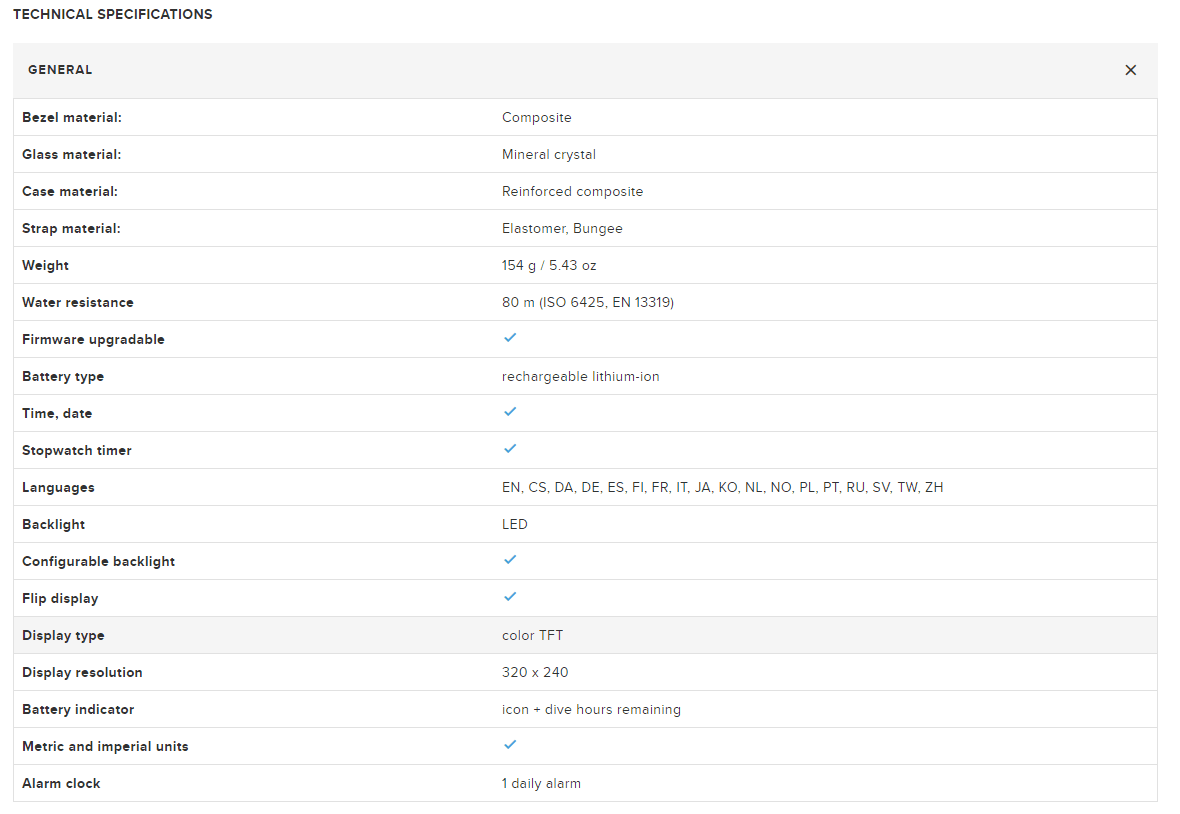Click the Bezel material label
1180x814 pixels.
coord(71,118)
